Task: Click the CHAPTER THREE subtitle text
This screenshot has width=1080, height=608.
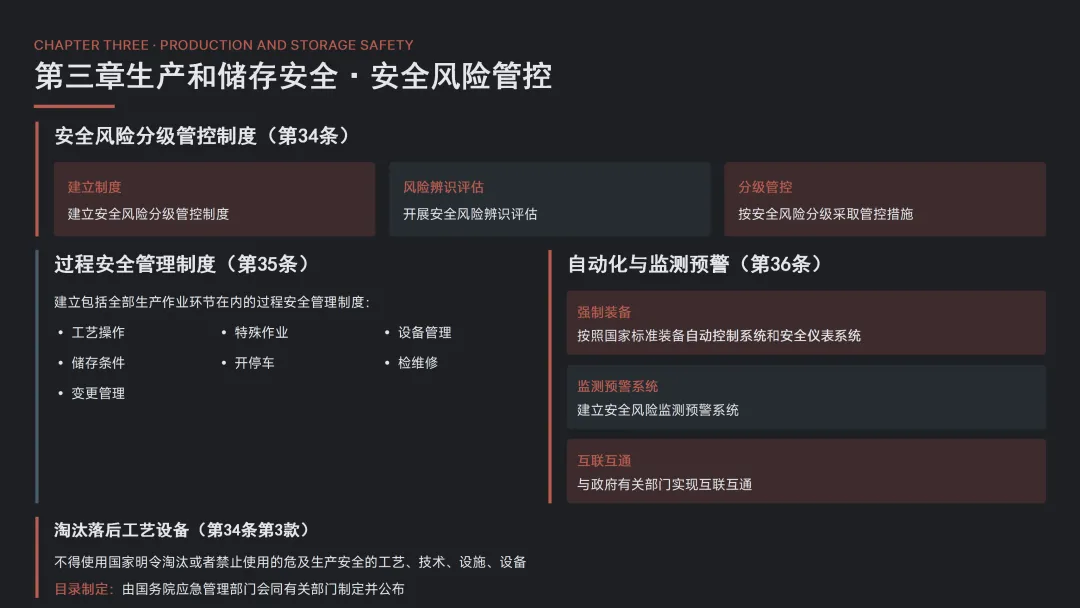Action: pos(223,45)
